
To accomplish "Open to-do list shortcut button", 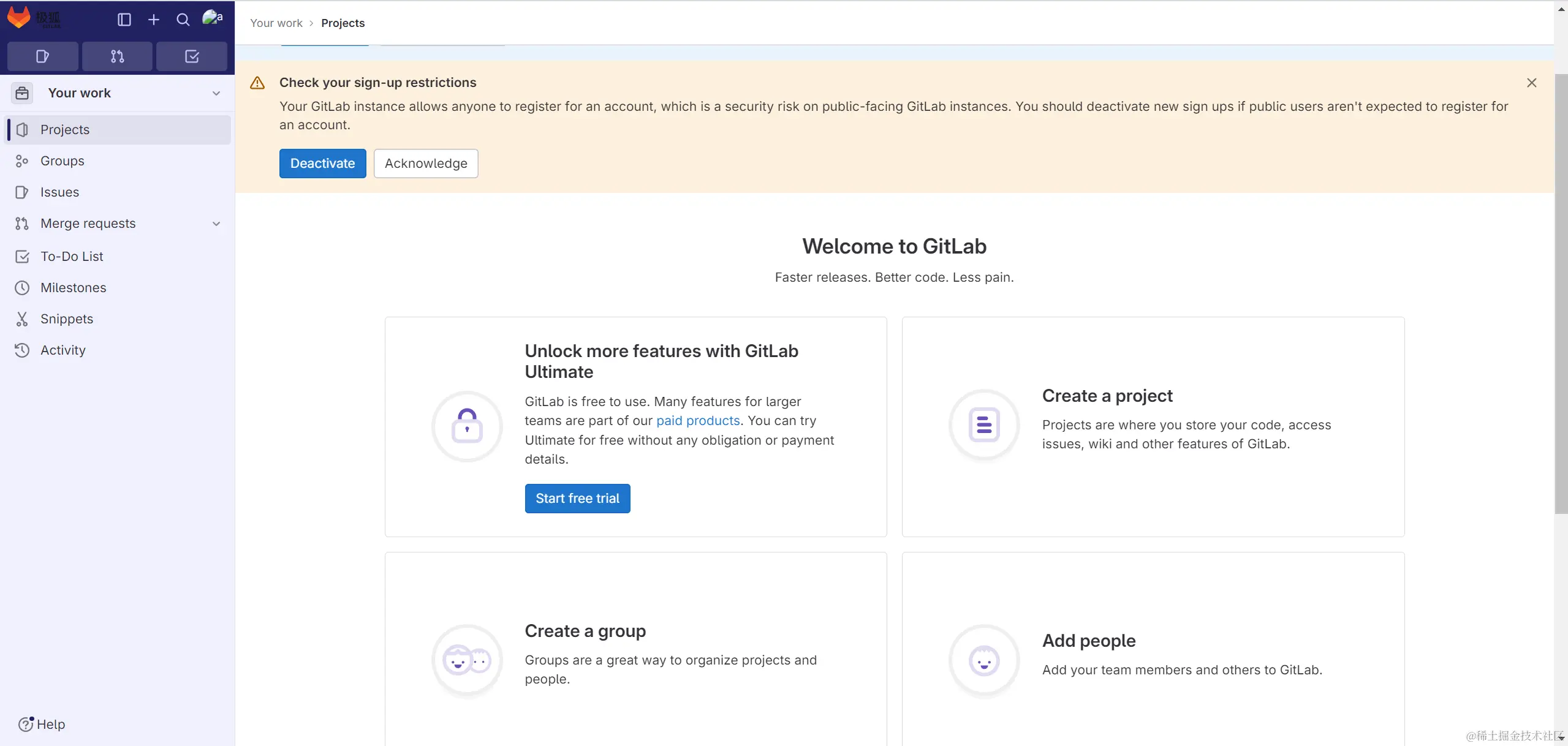I will (x=192, y=56).
